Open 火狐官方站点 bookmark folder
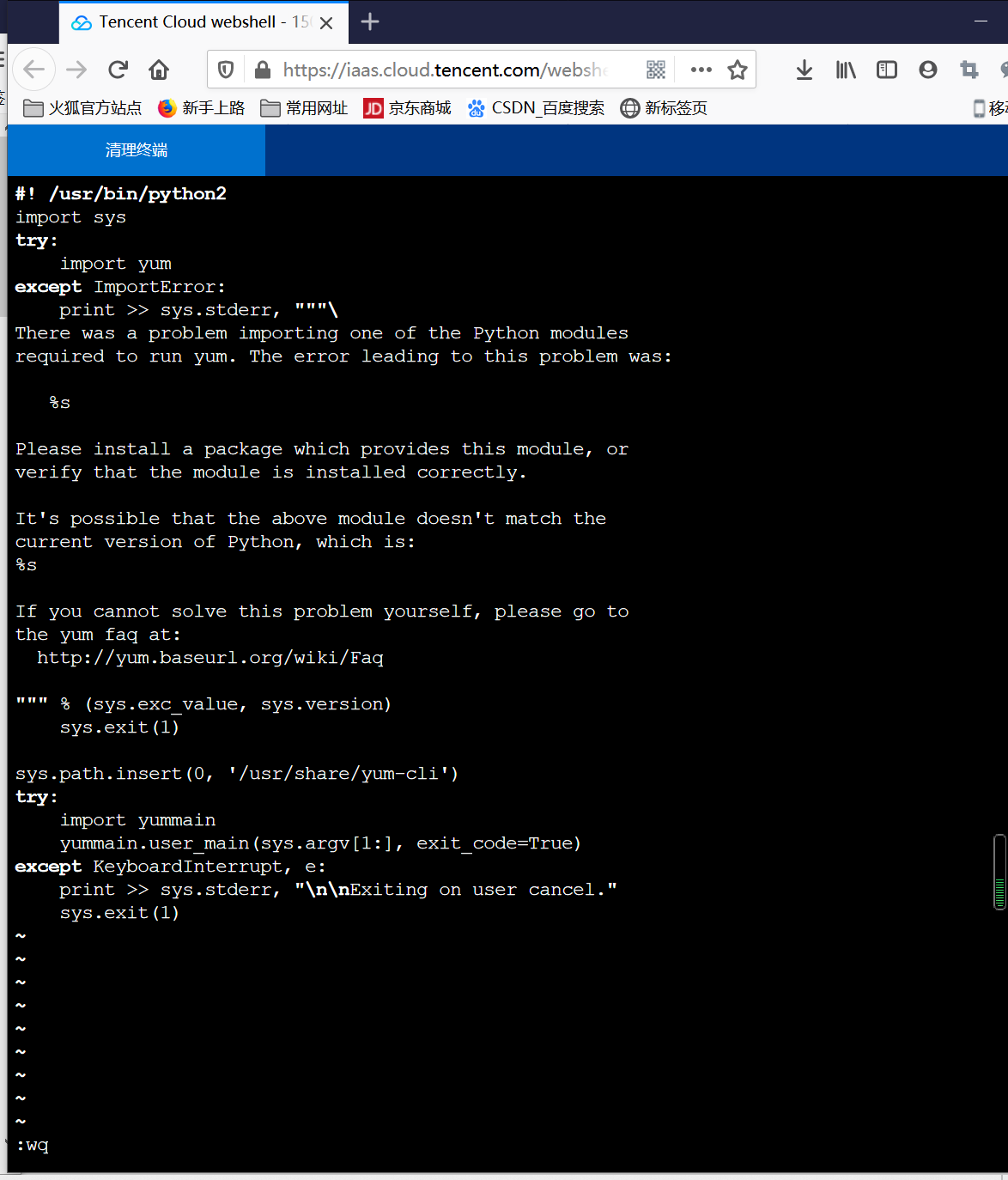Screen dimensions: 1008x1180 coord(82,108)
